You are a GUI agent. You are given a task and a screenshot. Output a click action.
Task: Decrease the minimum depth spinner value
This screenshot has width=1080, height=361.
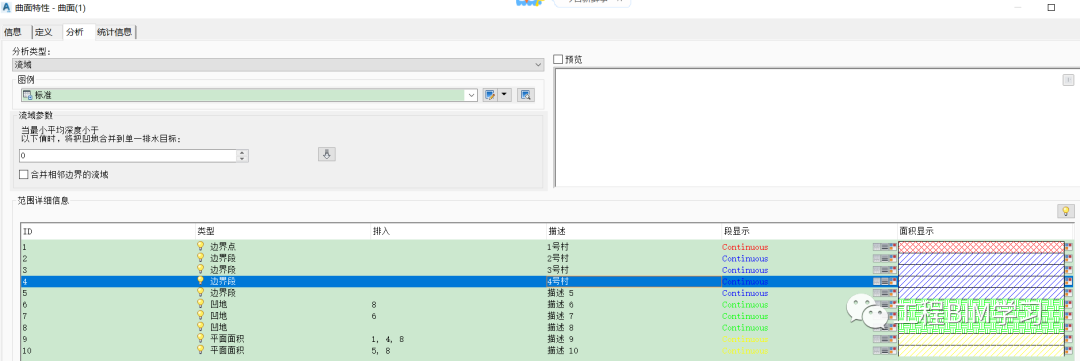pos(242,159)
